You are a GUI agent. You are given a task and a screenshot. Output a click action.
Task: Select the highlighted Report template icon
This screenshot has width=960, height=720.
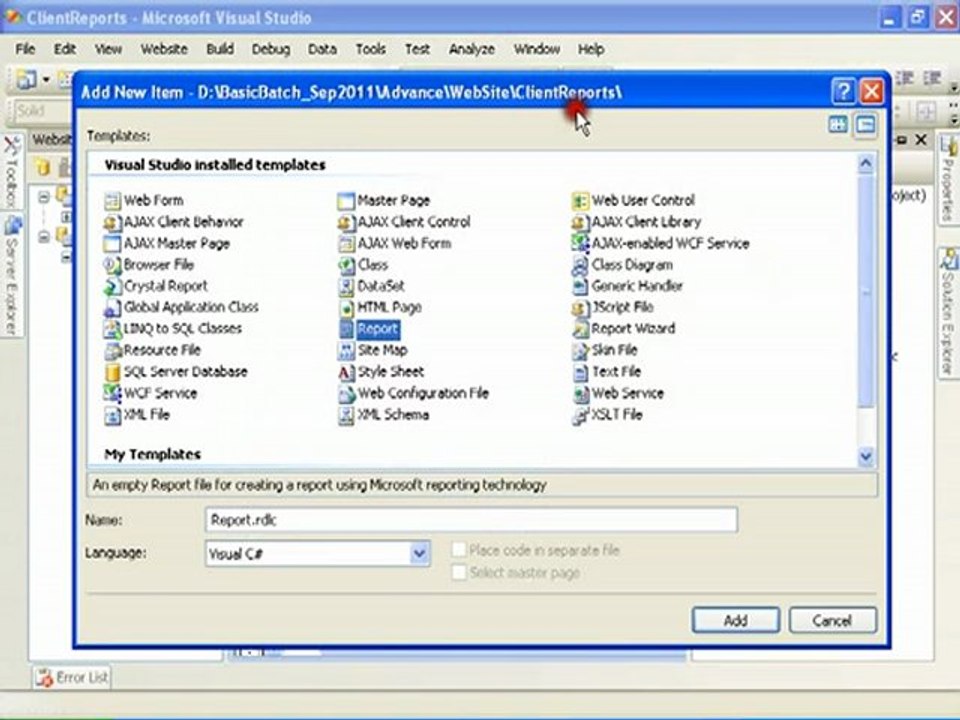[346, 329]
